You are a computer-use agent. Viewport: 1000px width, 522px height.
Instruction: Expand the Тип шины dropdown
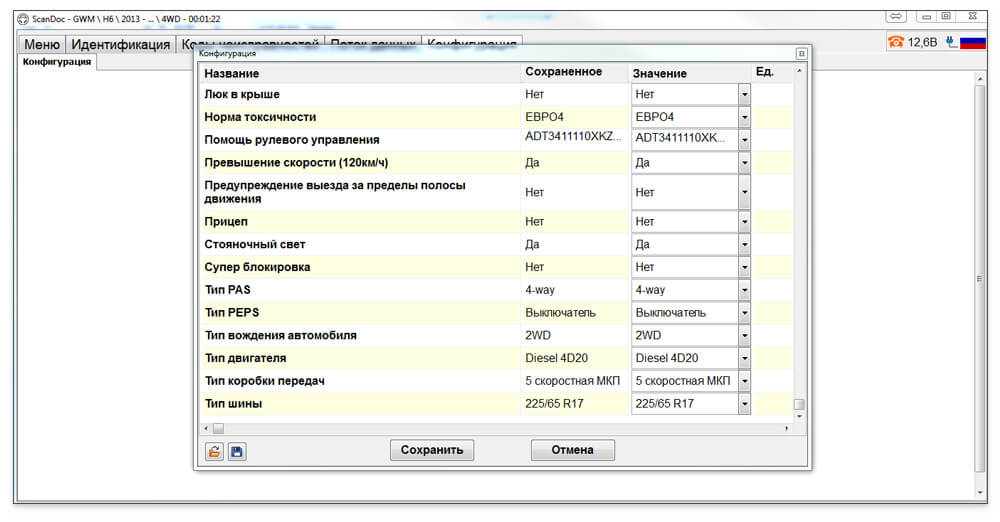744,404
